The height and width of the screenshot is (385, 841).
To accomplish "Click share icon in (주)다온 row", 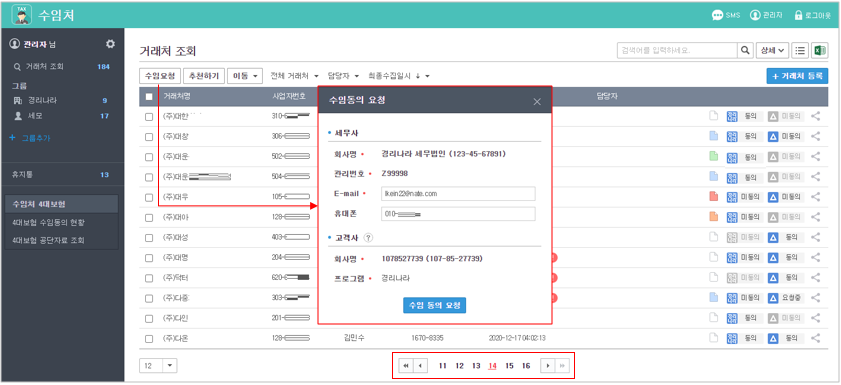I will pos(815,338).
